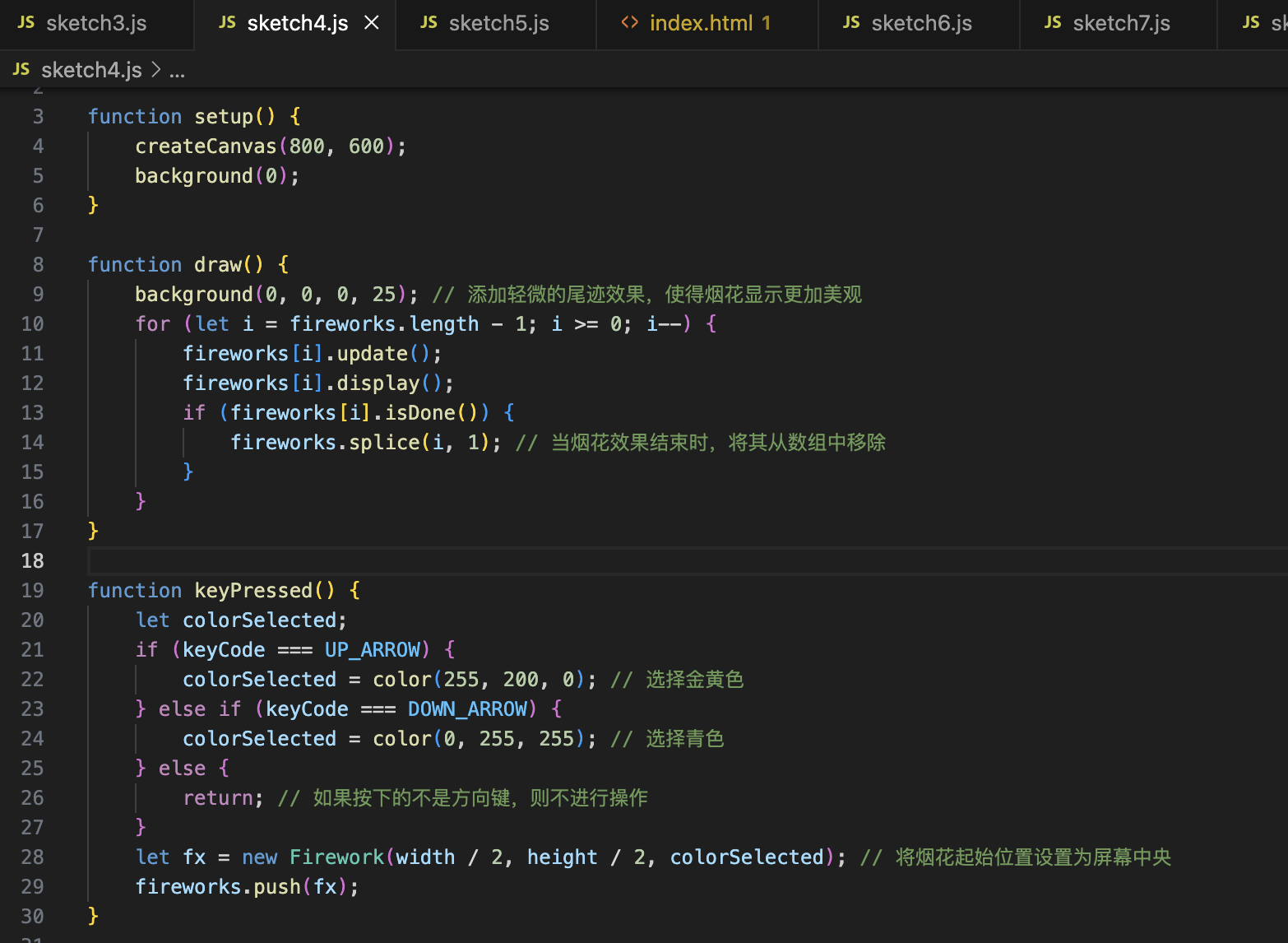1288x943 pixels.
Task: Open the sketch3.js tab
Action: click(x=96, y=22)
